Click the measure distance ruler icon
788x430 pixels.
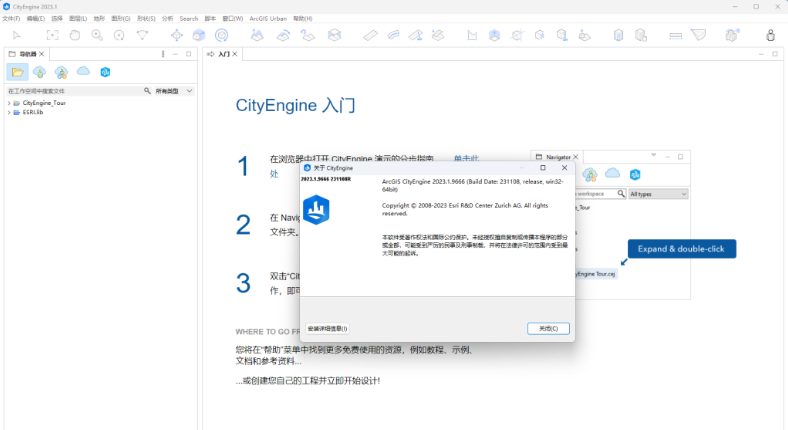(371, 35)
